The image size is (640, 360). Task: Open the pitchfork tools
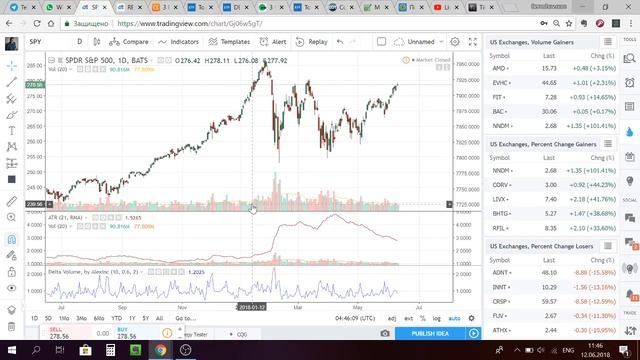point(11,98)
